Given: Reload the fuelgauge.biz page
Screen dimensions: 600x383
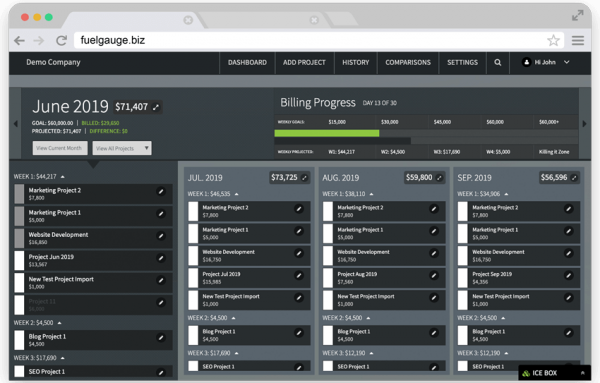Looking at the screenshot, I should [61, 40].
